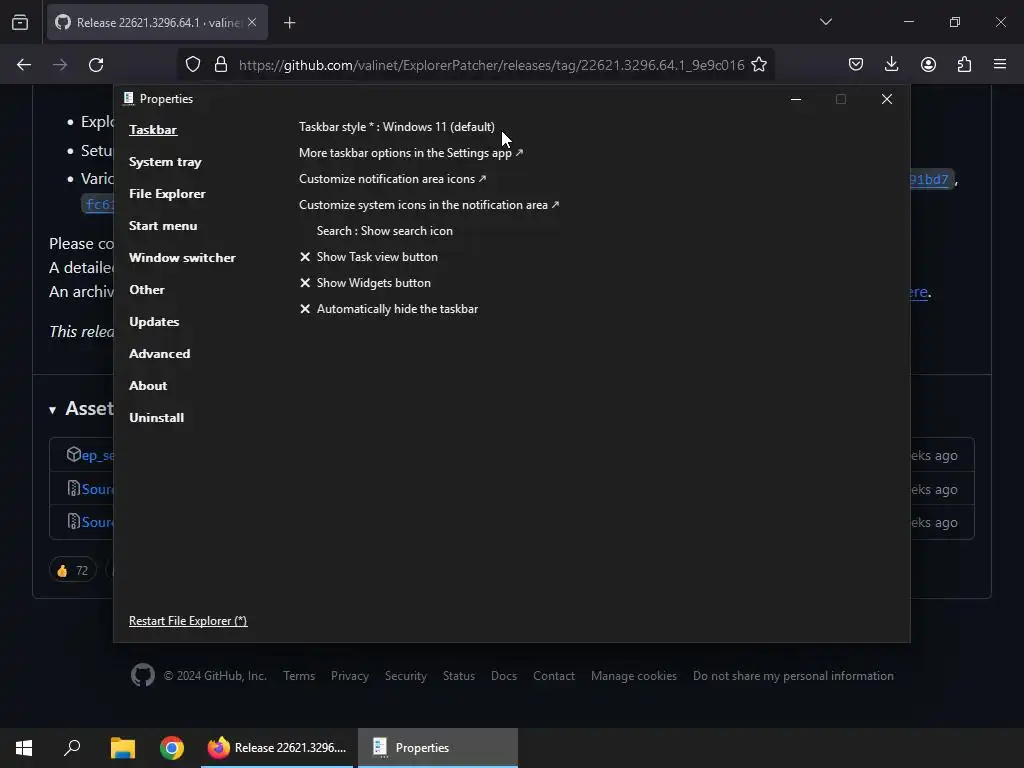This screenshot has width=1024, height=768.
Task: Click thumbs up reaction with 72
Action: (72, 570)
